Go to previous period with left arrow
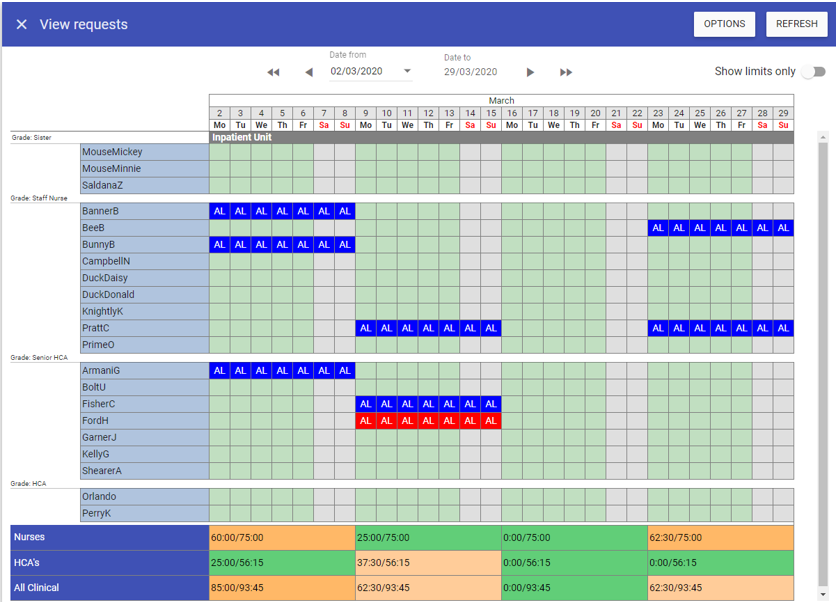This screenshot has height=602, width=837. pyautogui.click(x=308, y=72)
